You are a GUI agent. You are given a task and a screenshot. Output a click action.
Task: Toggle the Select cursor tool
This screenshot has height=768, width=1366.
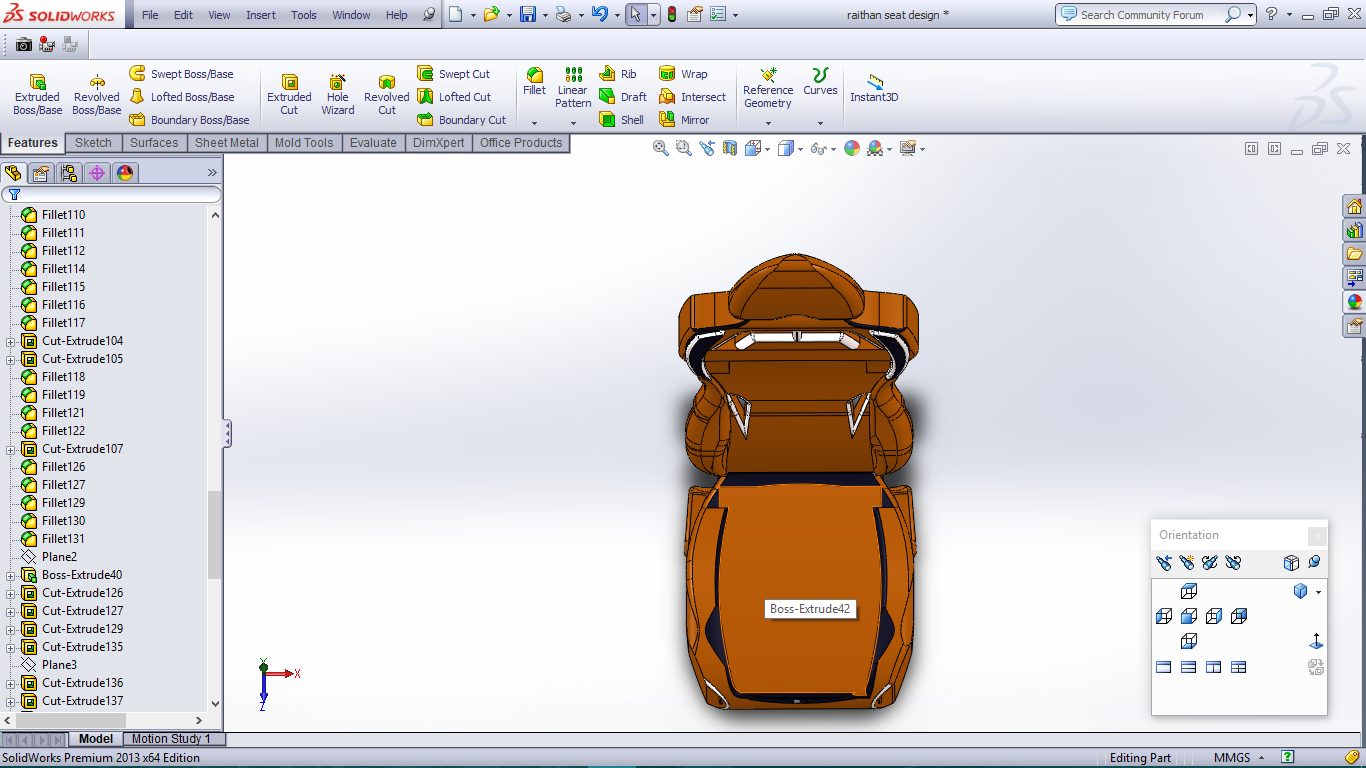pyautogui.click(x=636, y=14)
